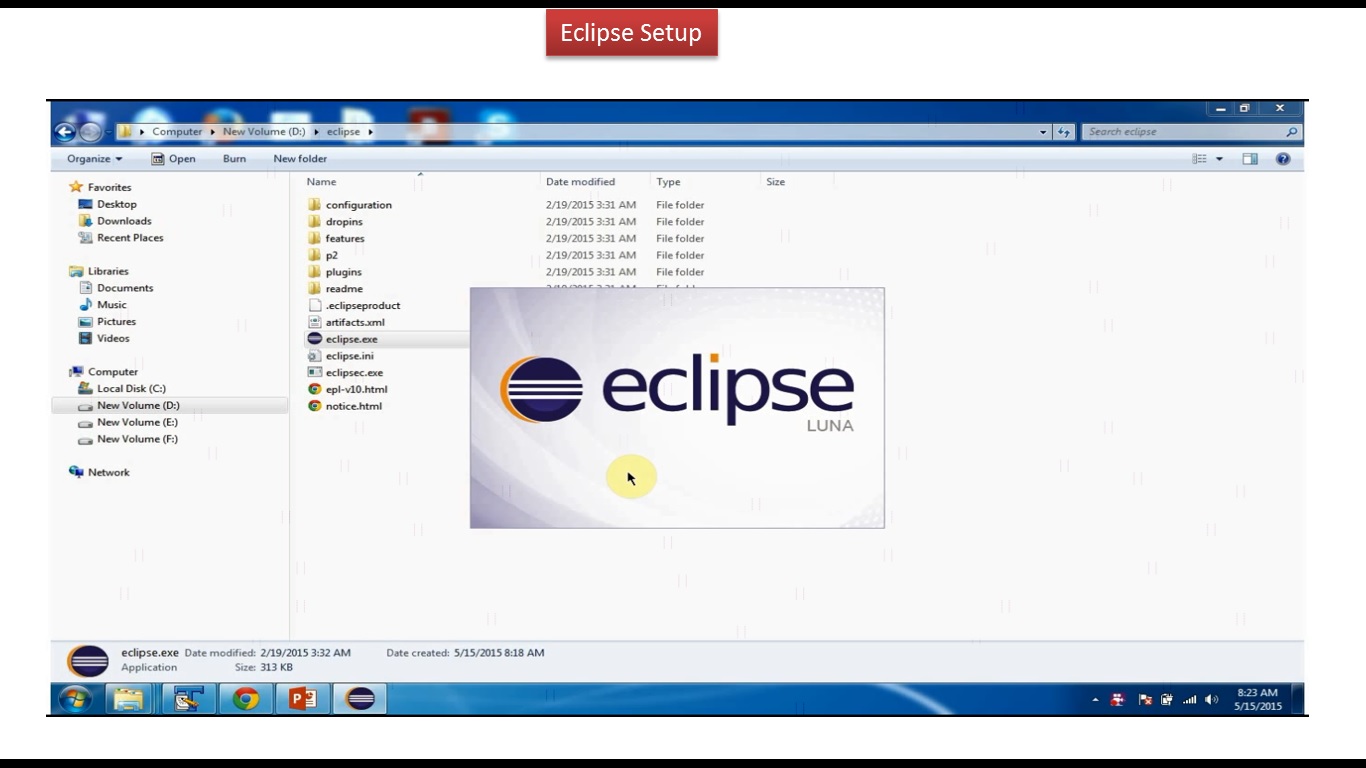Expand the arrow after Computer in the address bar

pyautogui.click(x=212, y=132)
